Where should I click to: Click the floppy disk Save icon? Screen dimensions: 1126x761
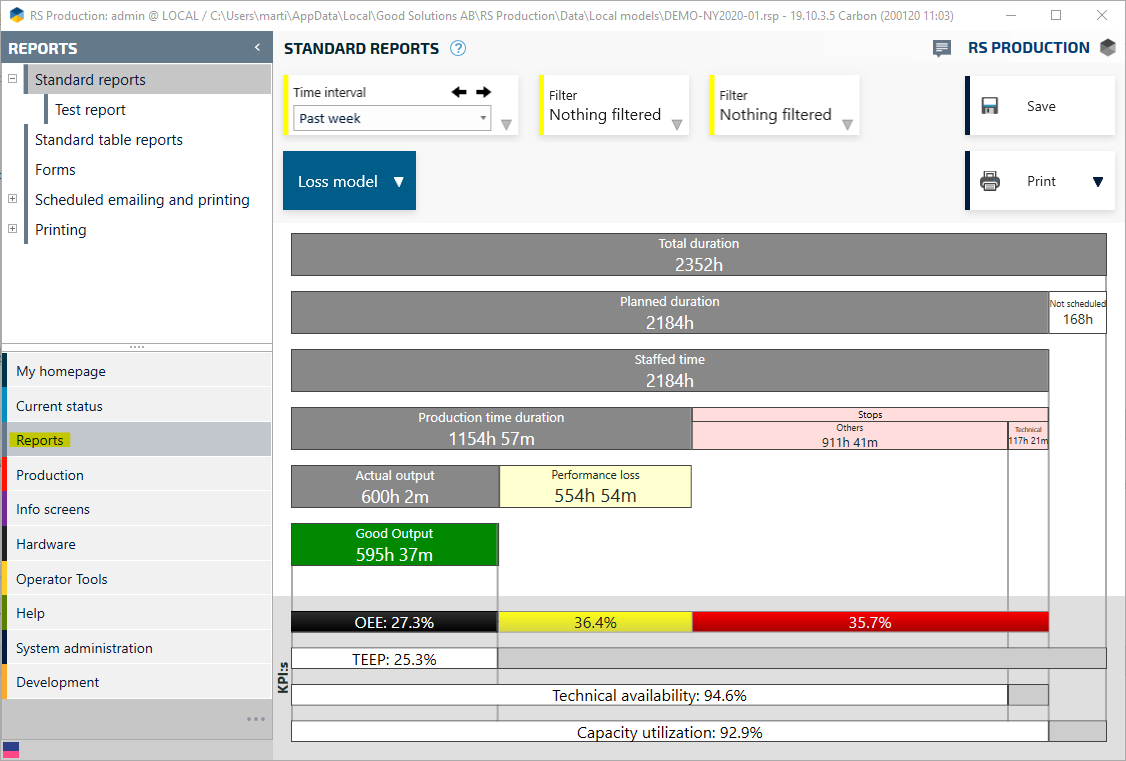[x=990, y=106]
